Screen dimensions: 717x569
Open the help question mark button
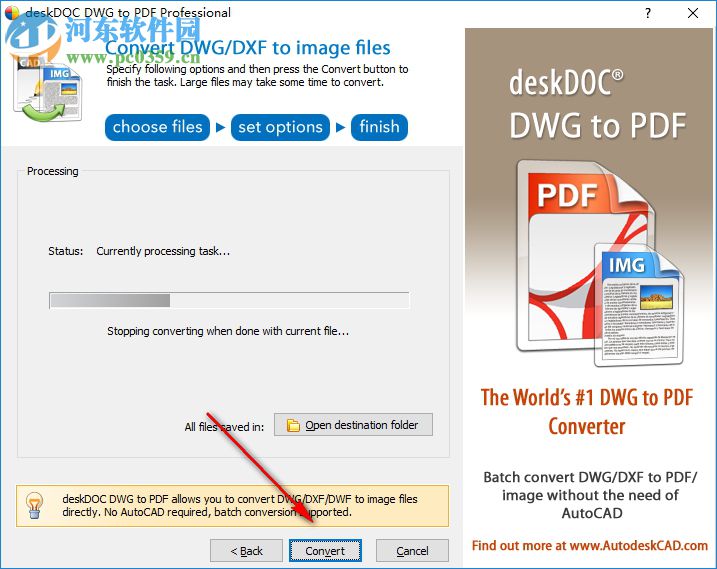647,13
